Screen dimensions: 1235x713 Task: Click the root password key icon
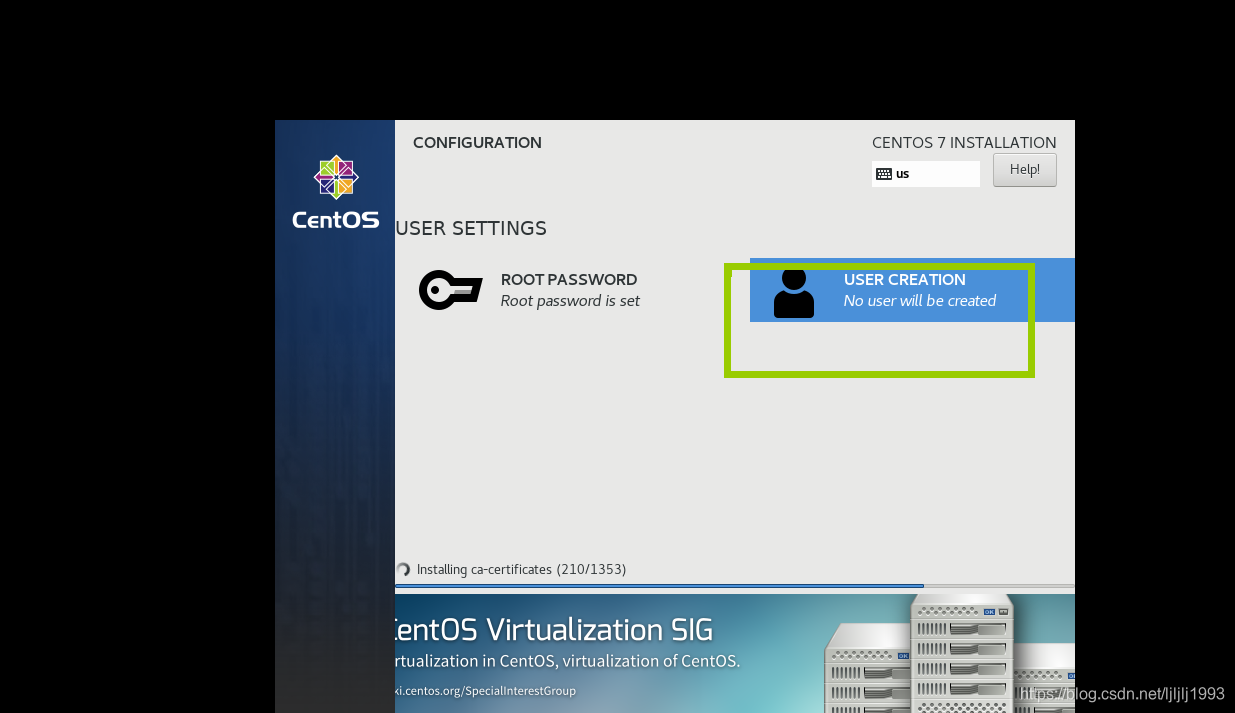click(x=450, y=290)
